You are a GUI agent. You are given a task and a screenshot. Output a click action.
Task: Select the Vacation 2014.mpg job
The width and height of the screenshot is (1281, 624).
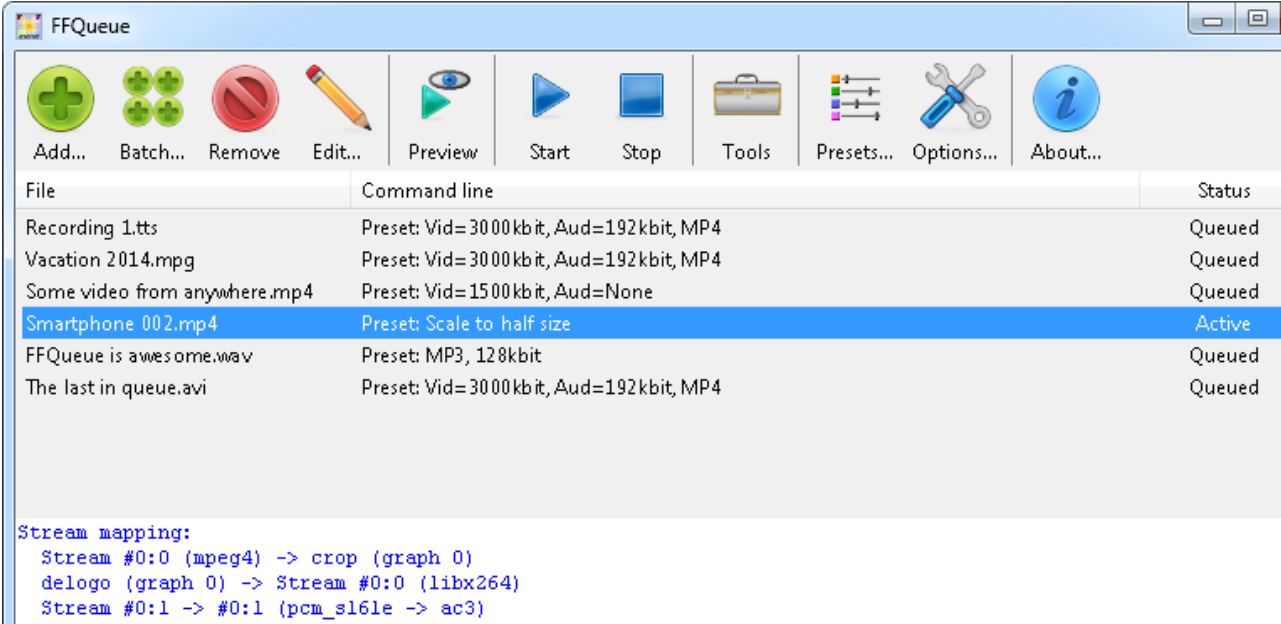(110, 260)
